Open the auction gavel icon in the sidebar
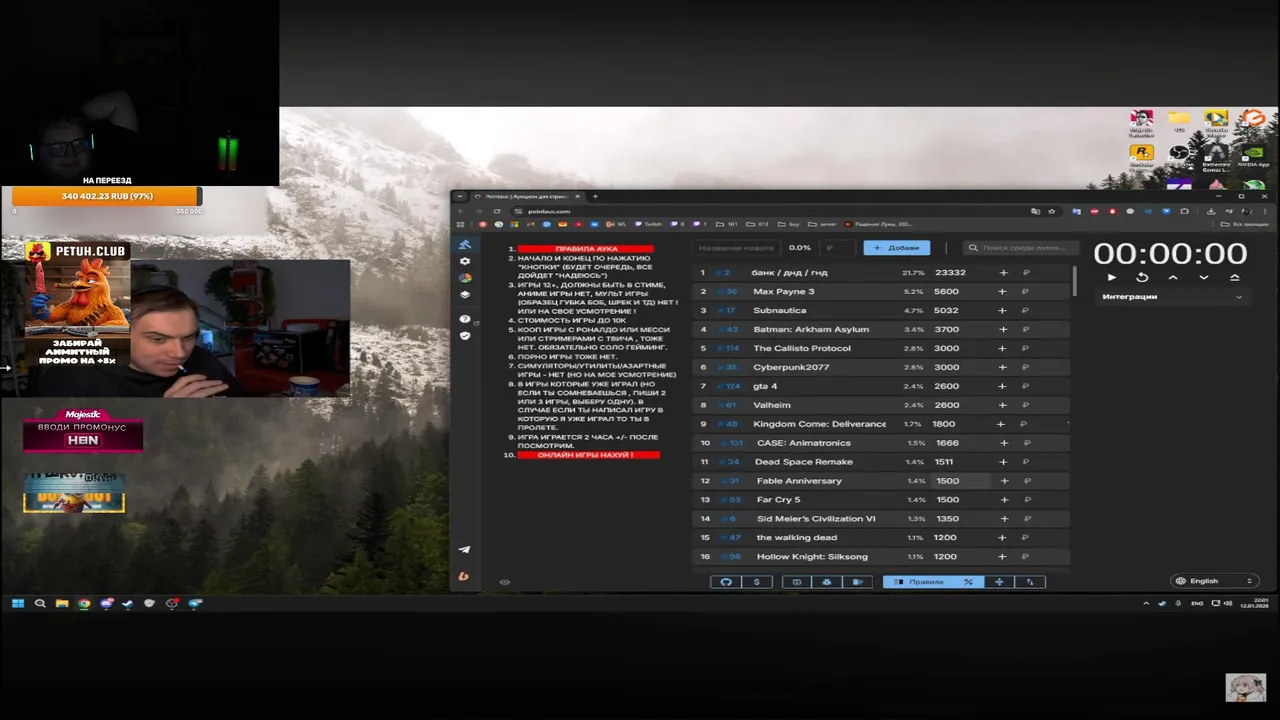This screenshot has height=720, width=1280. click(464, 245)
